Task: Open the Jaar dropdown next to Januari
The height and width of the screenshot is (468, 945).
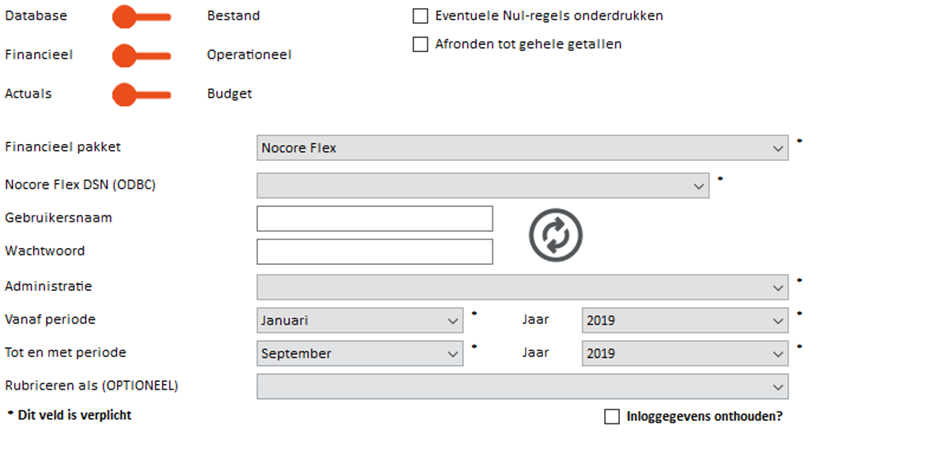Action: tap(685, 320)
